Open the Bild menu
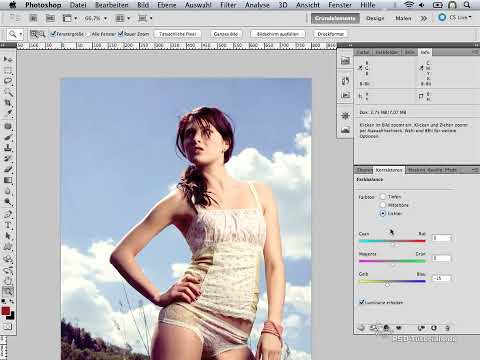The image size is (480, 360). click(143, 5)
